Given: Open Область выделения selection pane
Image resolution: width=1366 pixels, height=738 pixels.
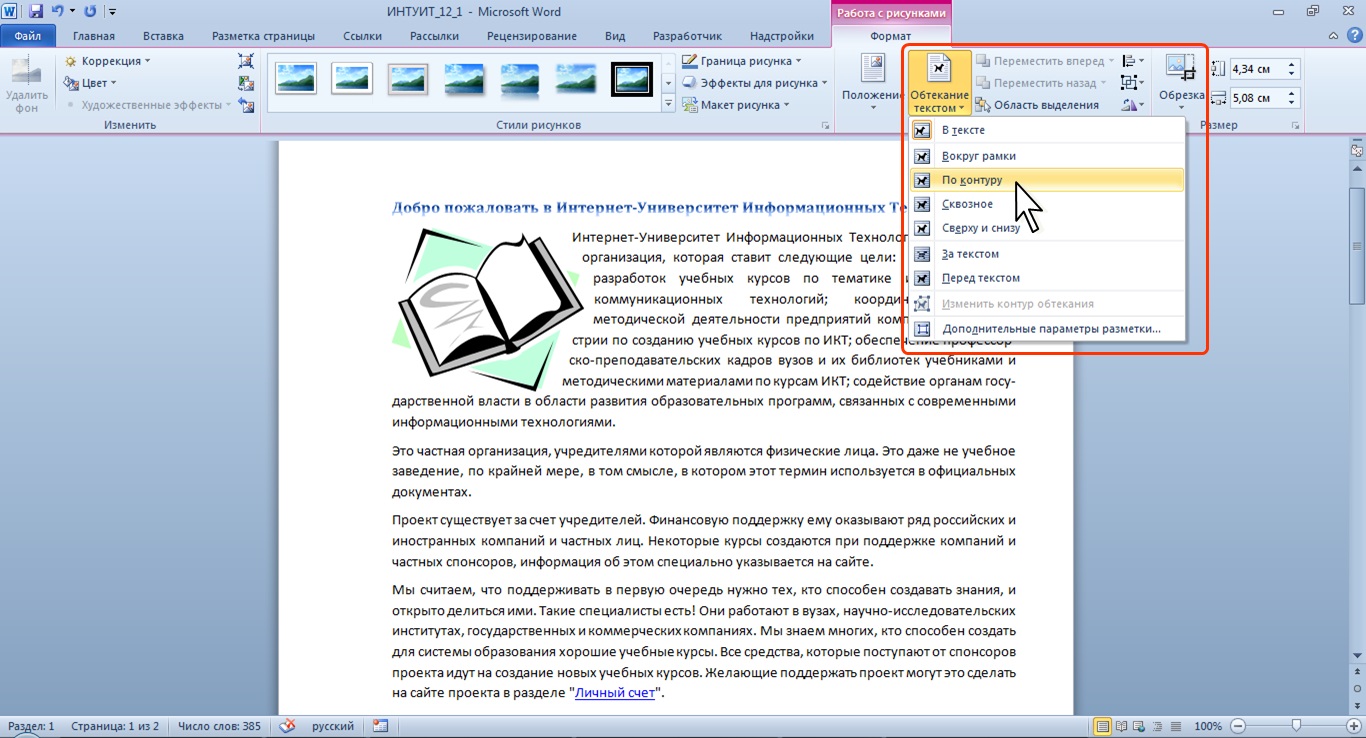Looking at the screenshot, I should click(1037, 105).
